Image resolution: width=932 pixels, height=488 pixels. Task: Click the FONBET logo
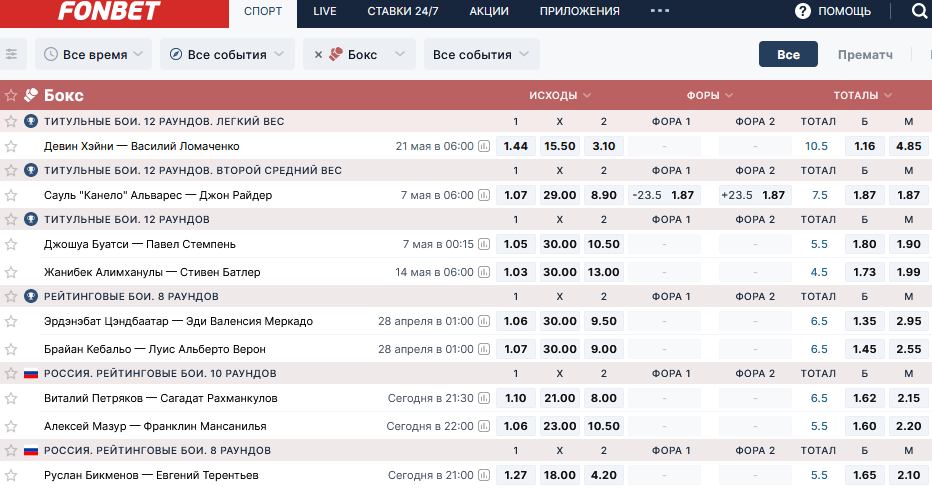[109, 11]
